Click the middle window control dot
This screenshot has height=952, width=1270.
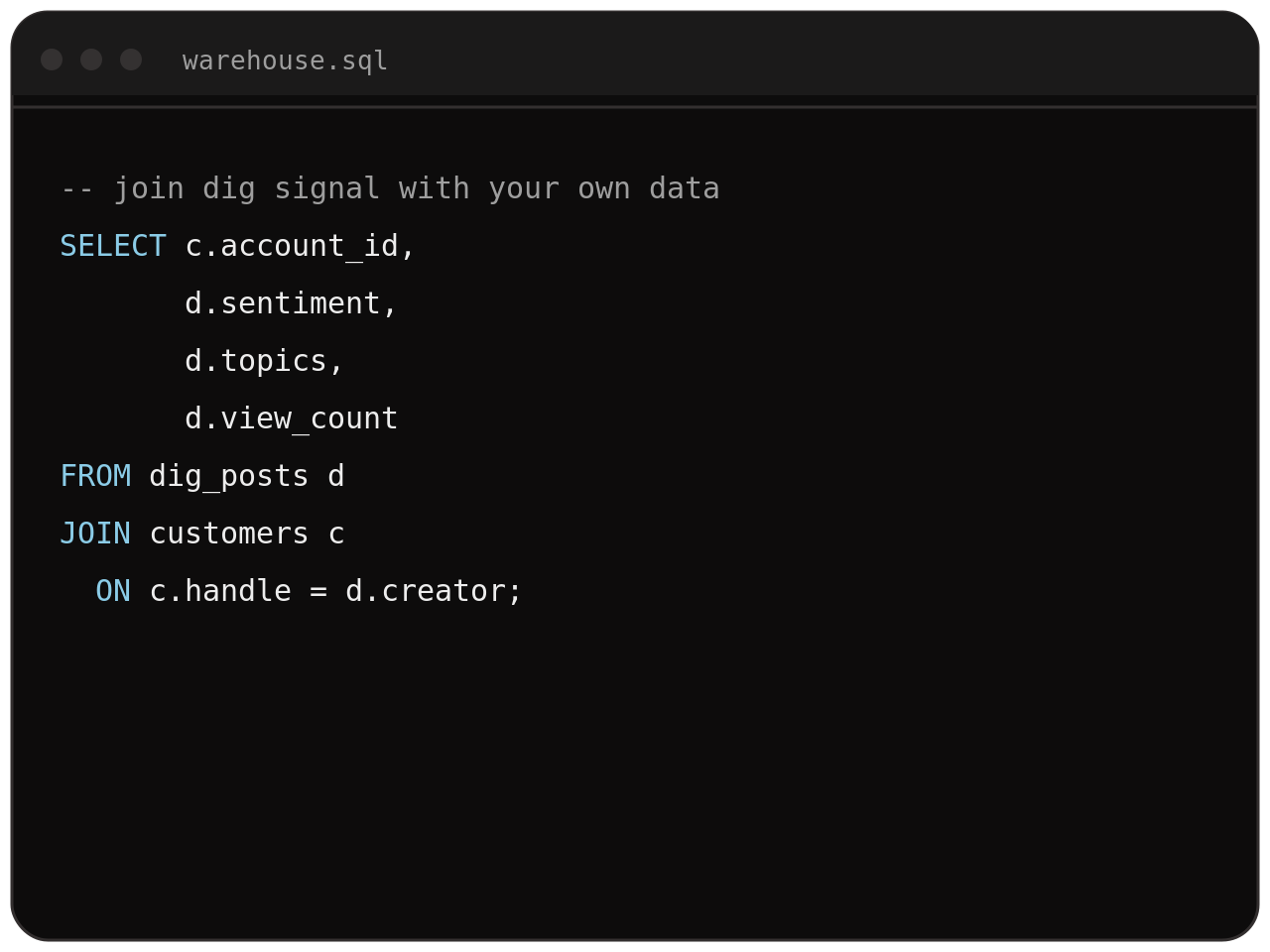pos(91,59)
